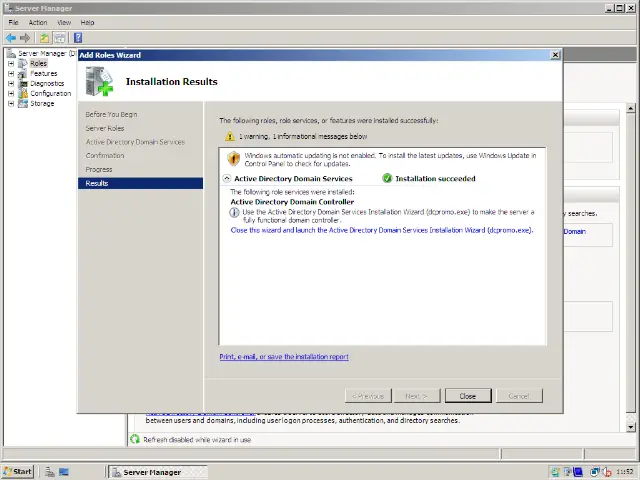The image size is (640, 480).
Task: Close the Add Roles Wizard dialog
Action: pos(555,55)
